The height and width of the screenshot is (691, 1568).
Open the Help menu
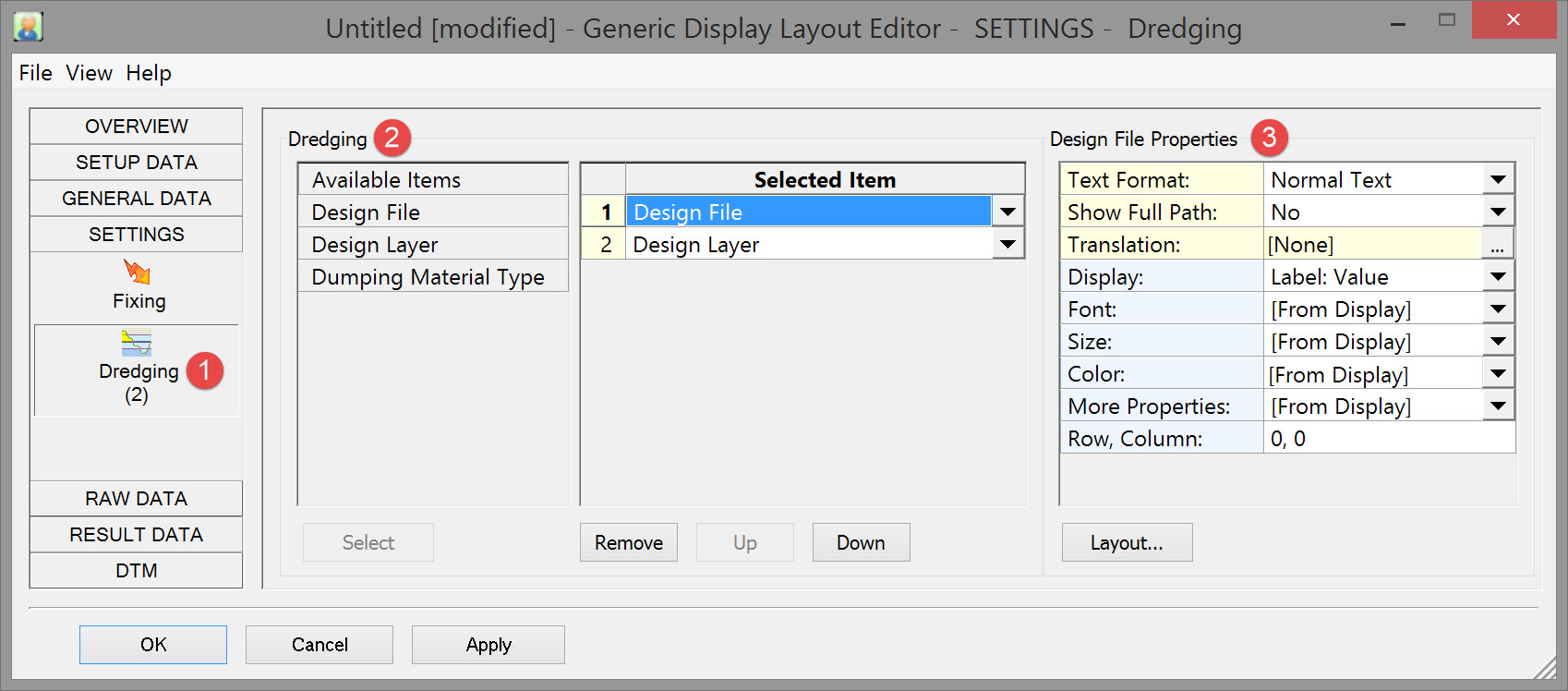[x=149, y=73]
